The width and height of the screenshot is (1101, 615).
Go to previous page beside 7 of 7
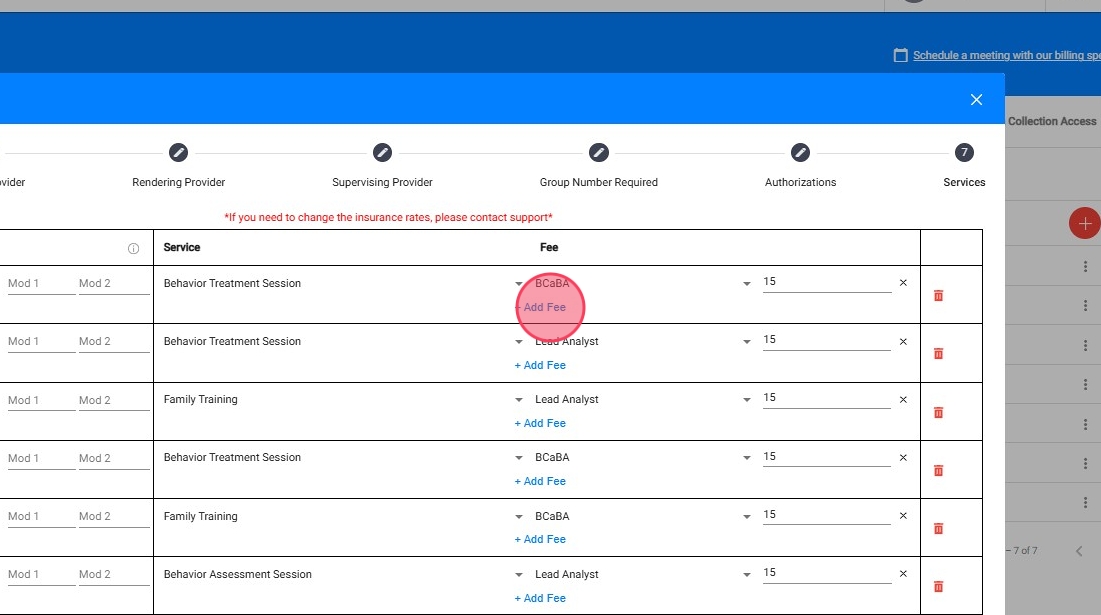pyautogui.click(x=1079, y=551)
